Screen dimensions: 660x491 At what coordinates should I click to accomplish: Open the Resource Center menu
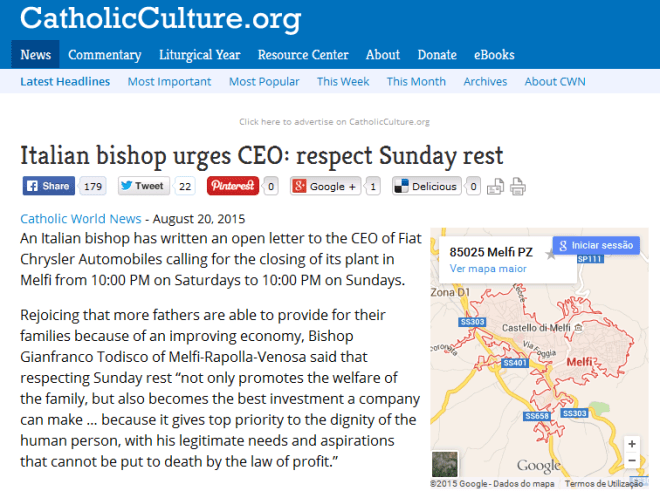click(303, 55)
